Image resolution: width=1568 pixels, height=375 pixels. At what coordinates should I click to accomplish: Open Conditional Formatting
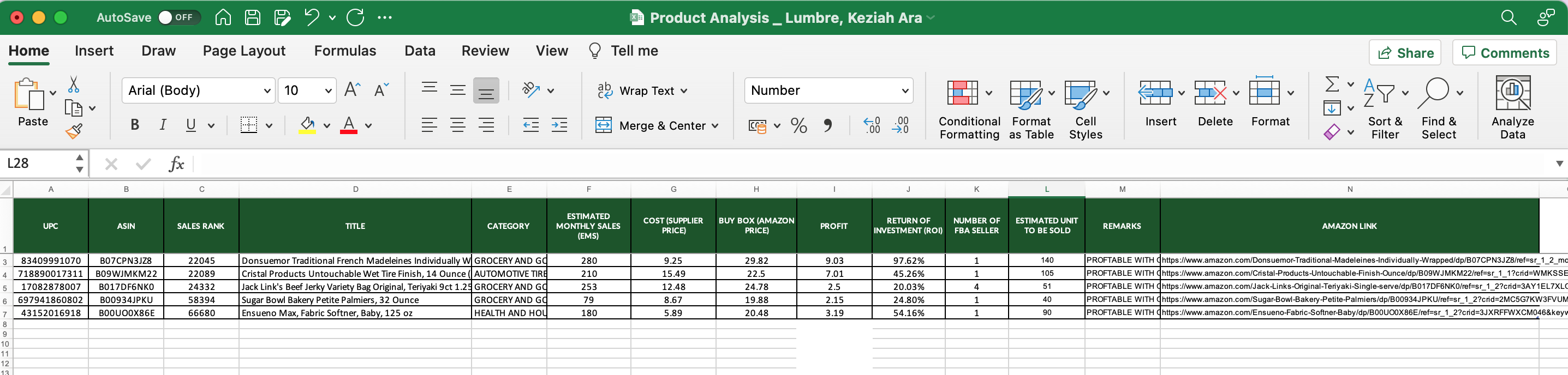[x=969, y=110]
